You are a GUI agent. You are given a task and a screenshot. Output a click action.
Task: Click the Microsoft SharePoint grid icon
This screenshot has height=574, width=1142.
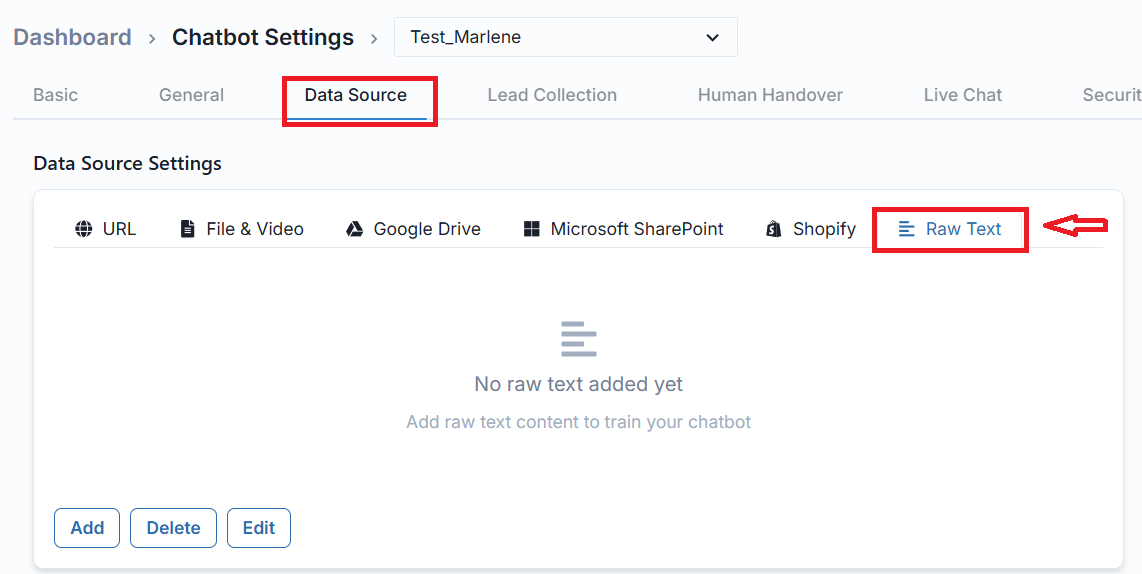[531, 229]
